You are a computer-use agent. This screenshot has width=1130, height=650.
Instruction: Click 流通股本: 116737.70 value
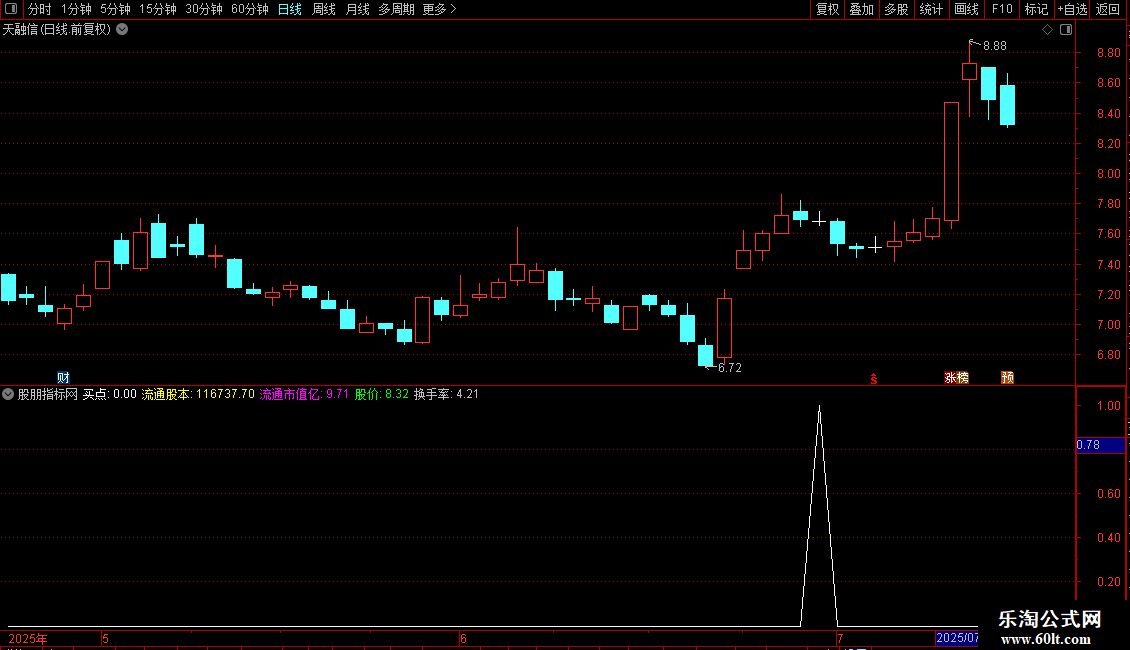coord(198,394)
